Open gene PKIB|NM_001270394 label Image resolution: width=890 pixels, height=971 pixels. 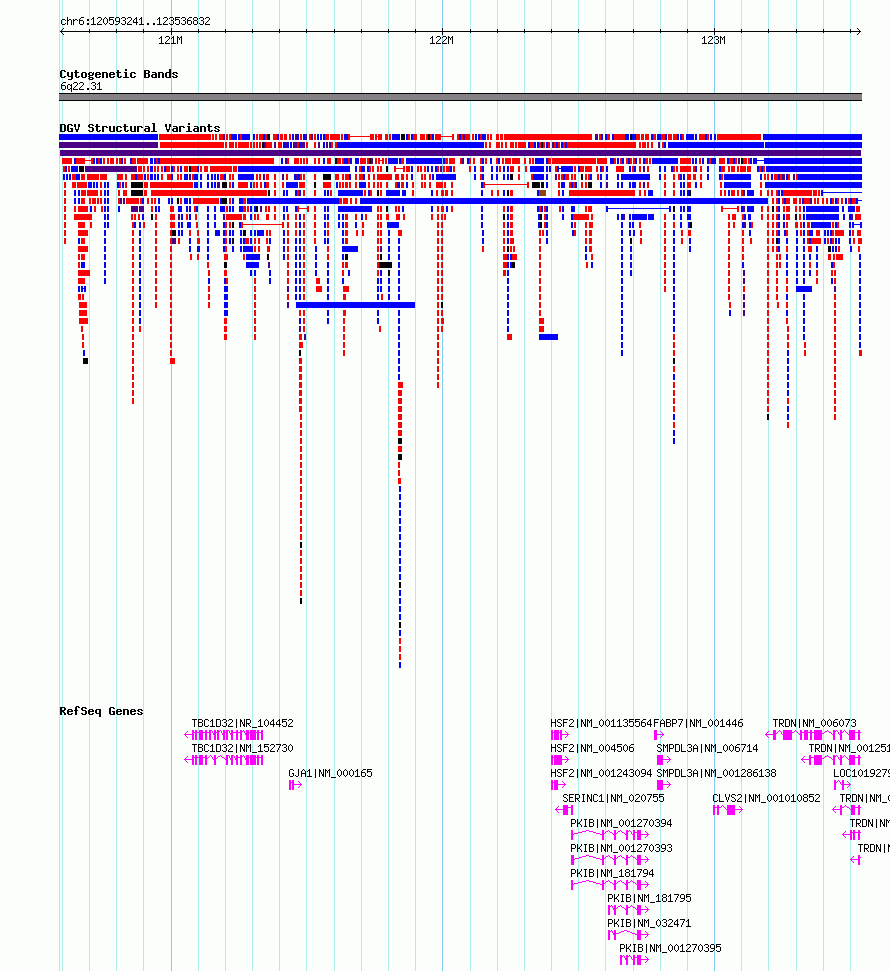pyautogui.click(x=621, y=823)
